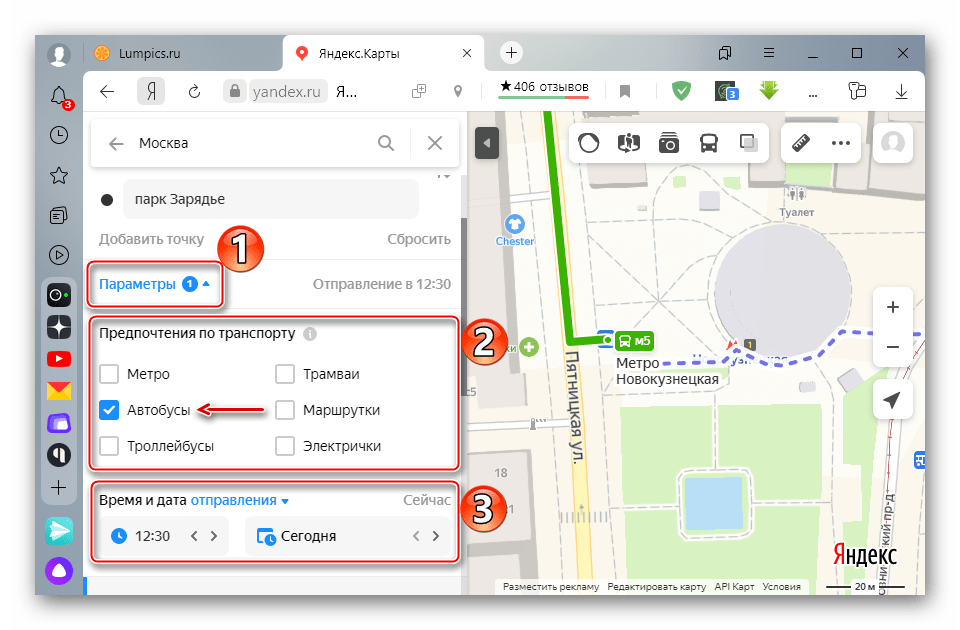Click the traffic layer icon on map

589,144
